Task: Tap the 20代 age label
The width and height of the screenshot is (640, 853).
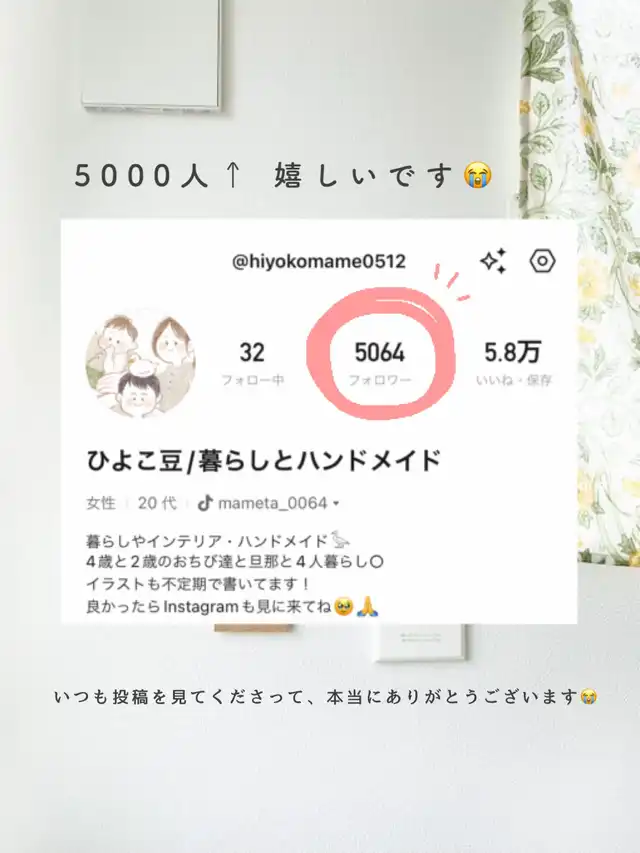Action: pos(157,503)
